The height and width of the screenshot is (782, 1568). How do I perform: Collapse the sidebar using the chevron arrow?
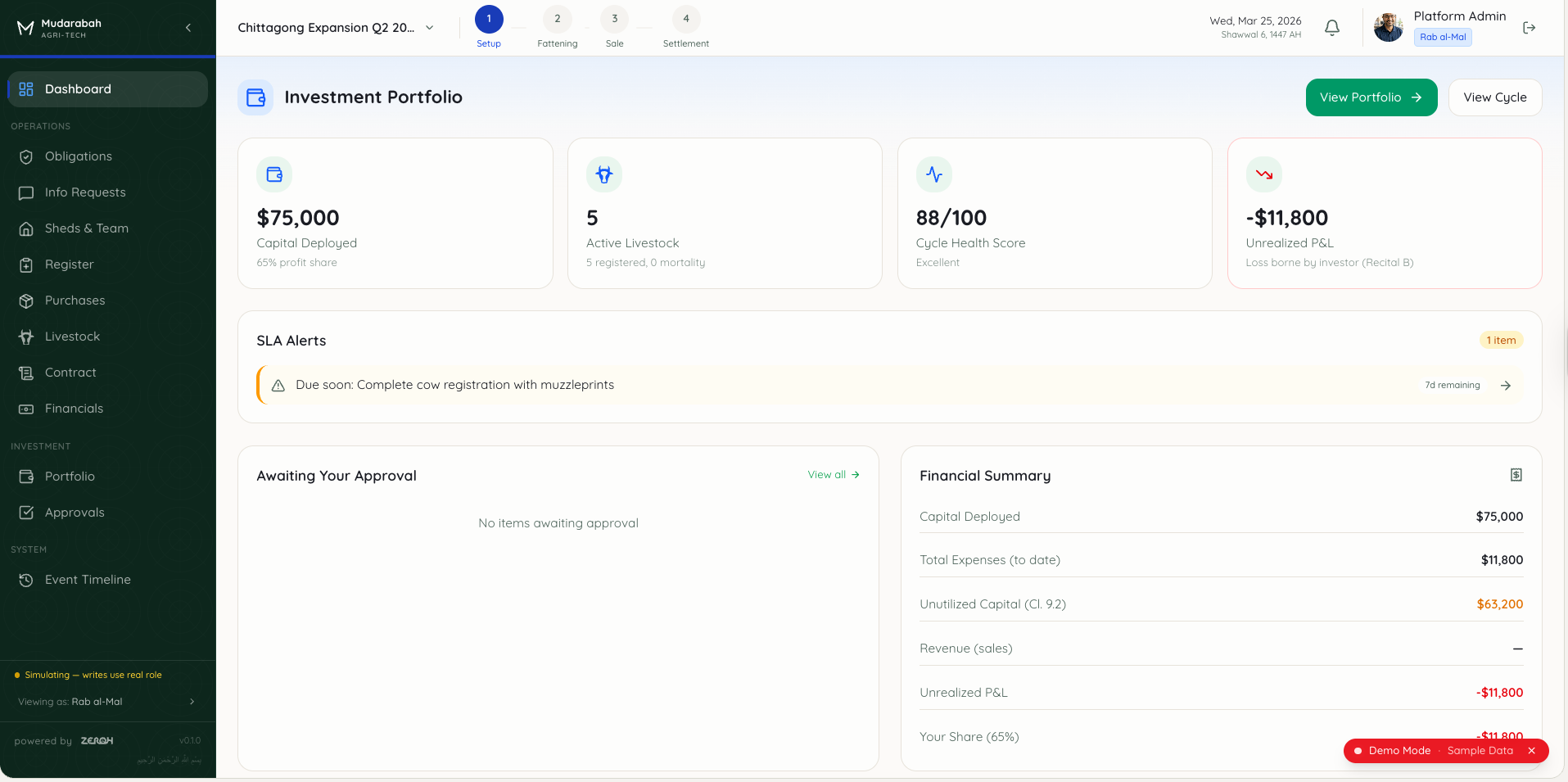point(188,28)
